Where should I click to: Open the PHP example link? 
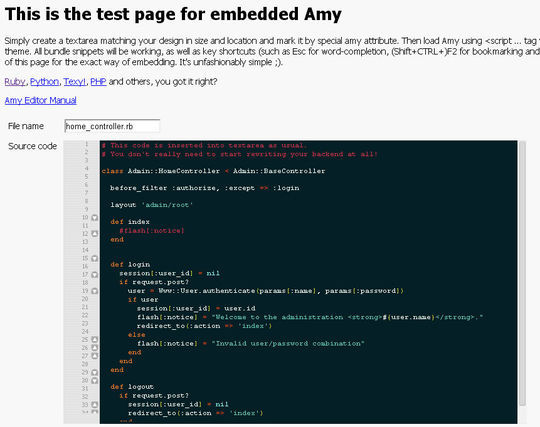[98, 82]
